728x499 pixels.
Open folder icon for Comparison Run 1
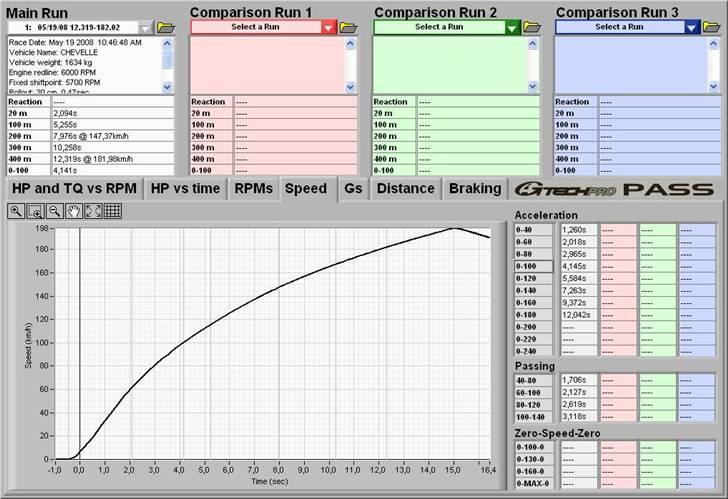click(x=348, y=27)
